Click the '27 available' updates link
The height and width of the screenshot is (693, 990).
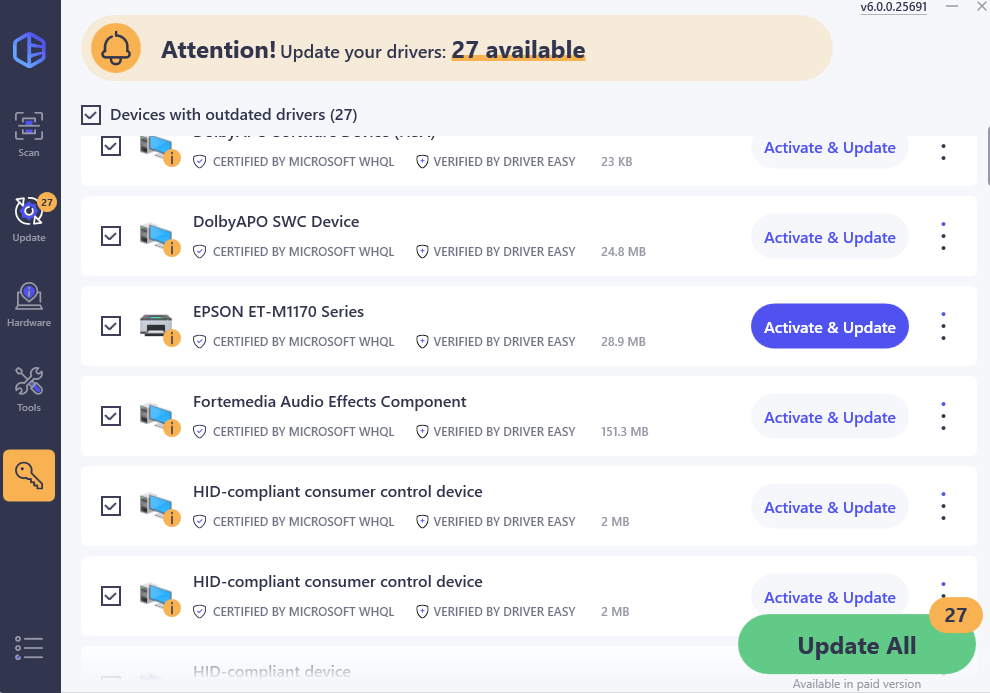point(518,50)
